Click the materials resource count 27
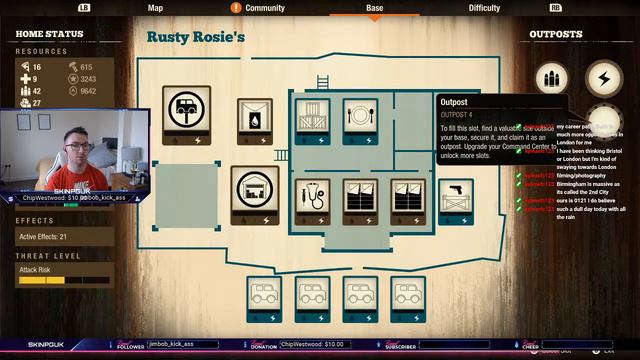Viewport: 640px width, 360px height. tap(31, 103)
